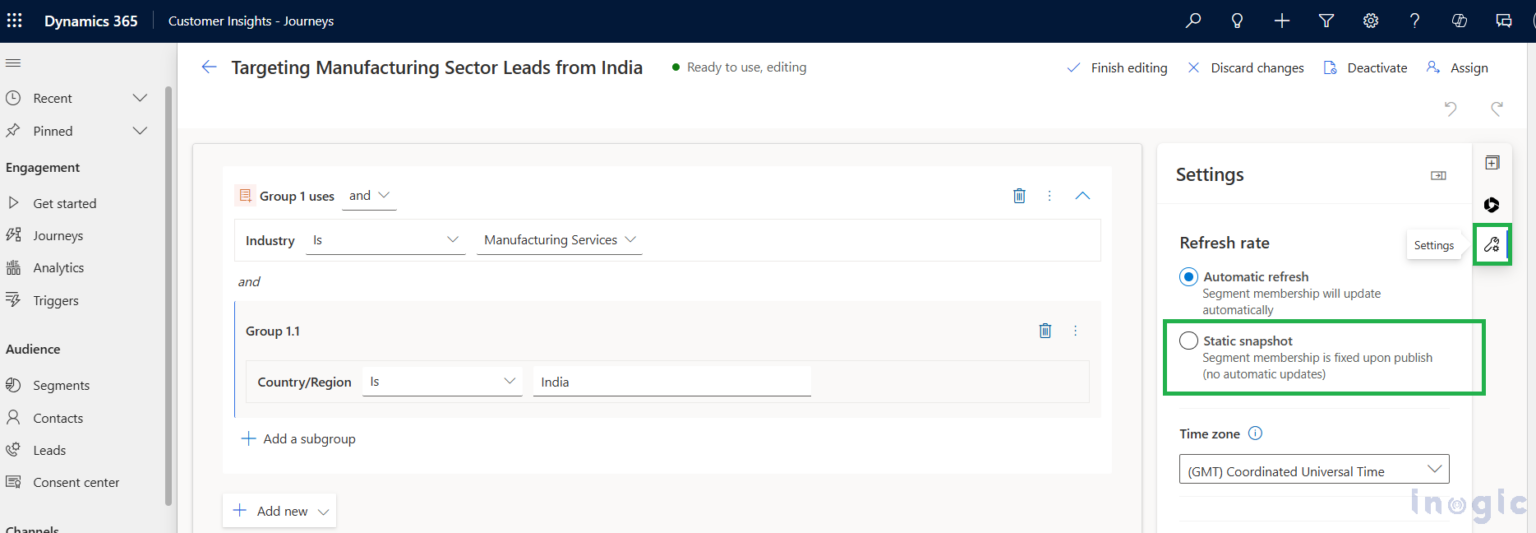
Task: Open Segments in the navigation
Action: tap(61, 385)
